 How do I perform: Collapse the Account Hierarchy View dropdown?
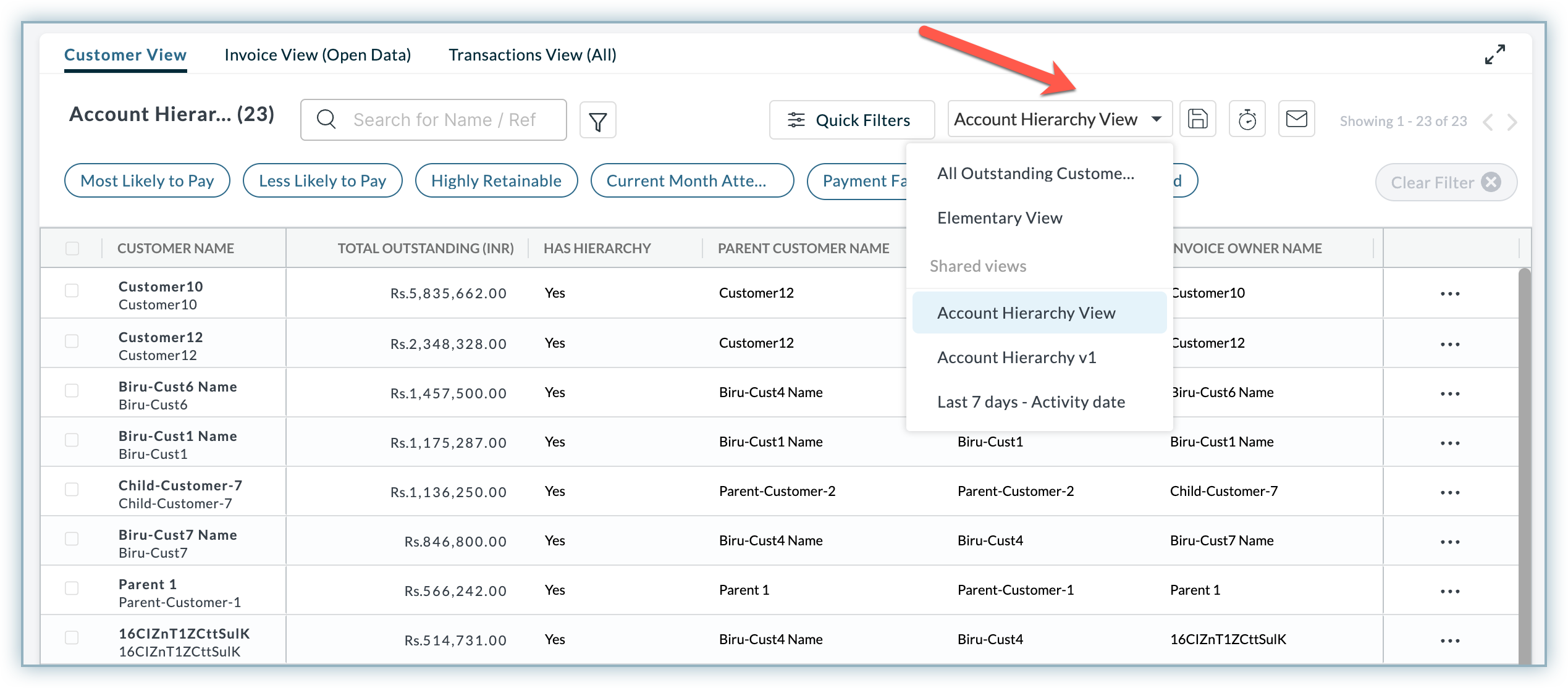coord(1060,119)
